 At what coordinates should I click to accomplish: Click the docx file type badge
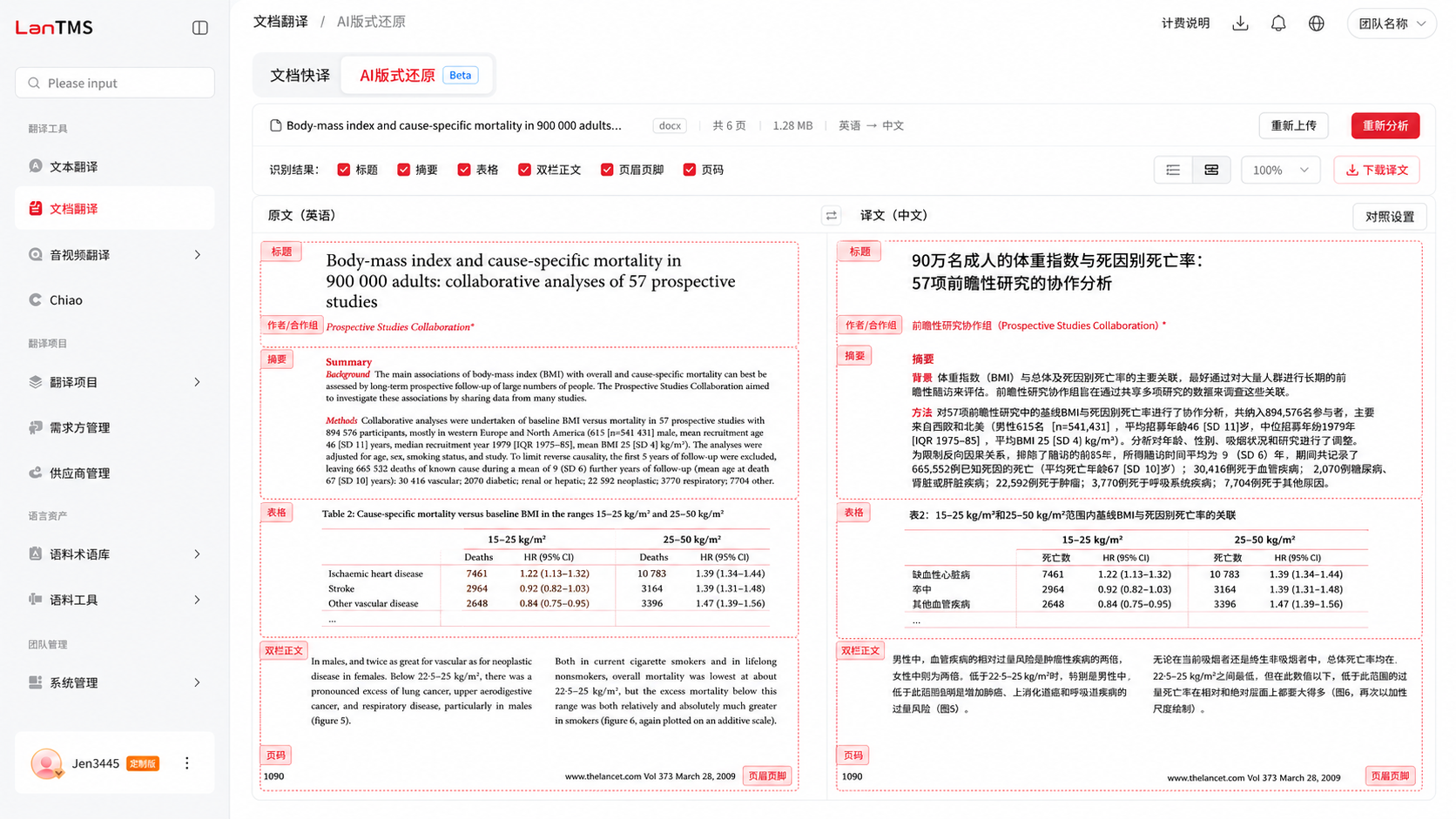[x=670, y=125]
